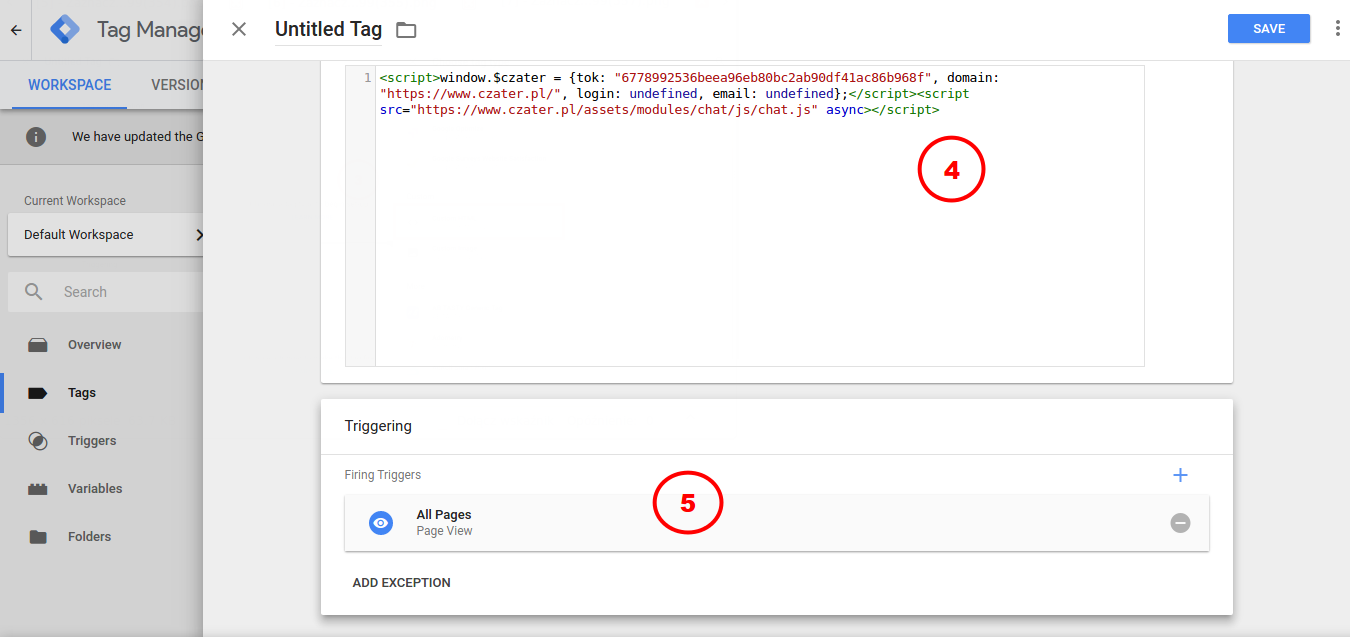Click the Folders icon in sidebar
The height and width of the screenshot is (637, 1350).
pyautogui.click(x=38, y=537)
